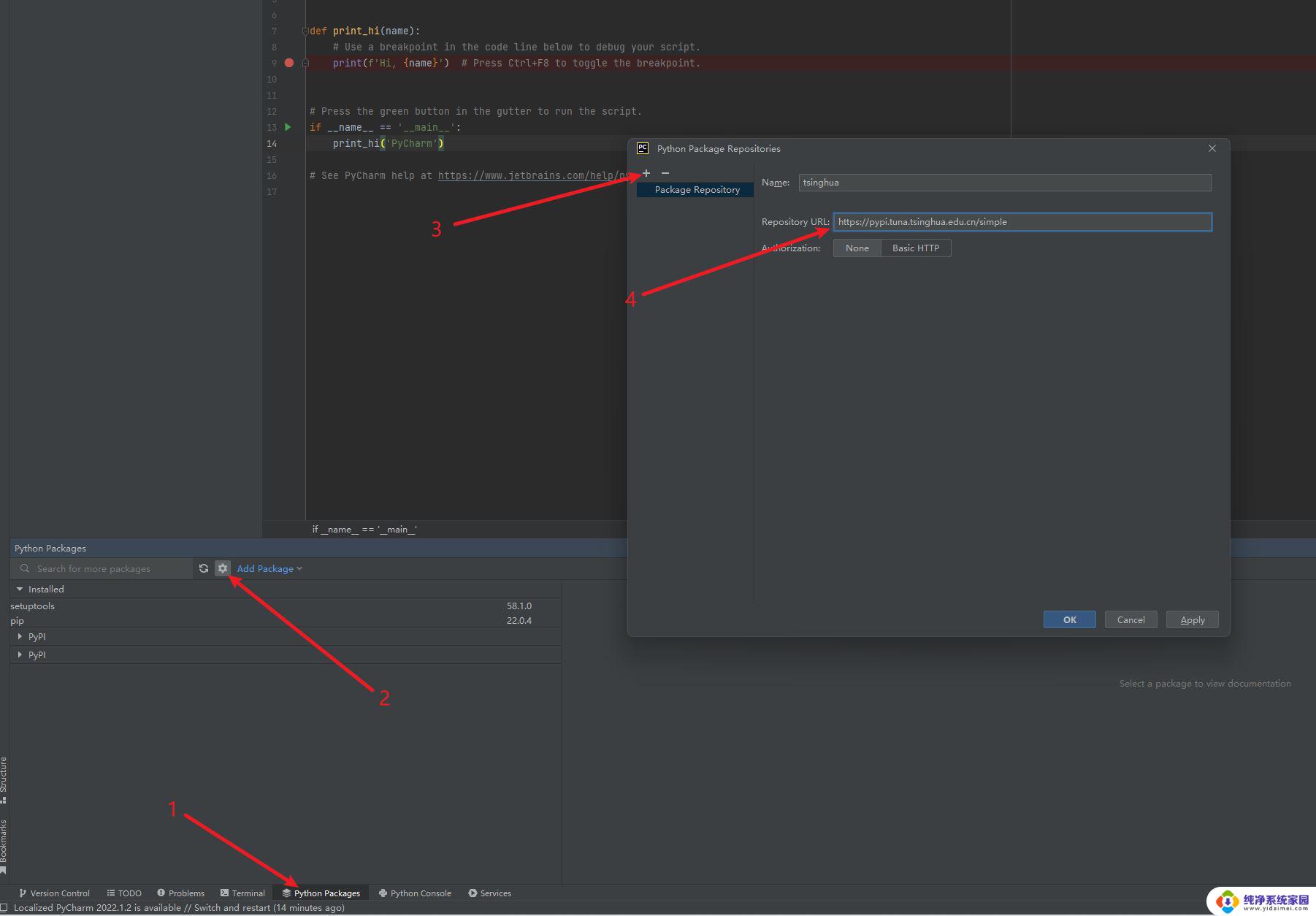Click the PyCharm update status message
The width and height of the screenshot is (1316, 916).
point(179,908)
